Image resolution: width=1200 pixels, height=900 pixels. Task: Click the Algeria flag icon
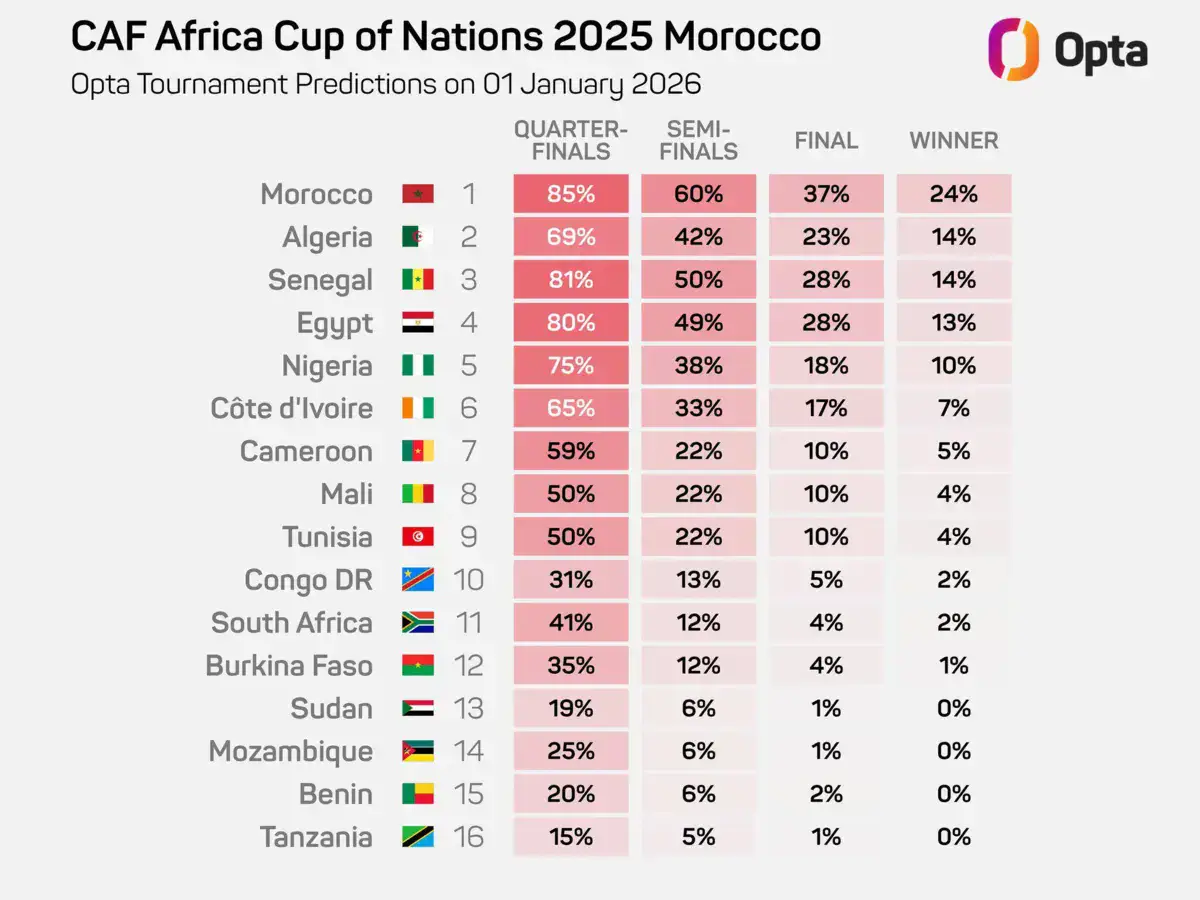coord(418,237)
